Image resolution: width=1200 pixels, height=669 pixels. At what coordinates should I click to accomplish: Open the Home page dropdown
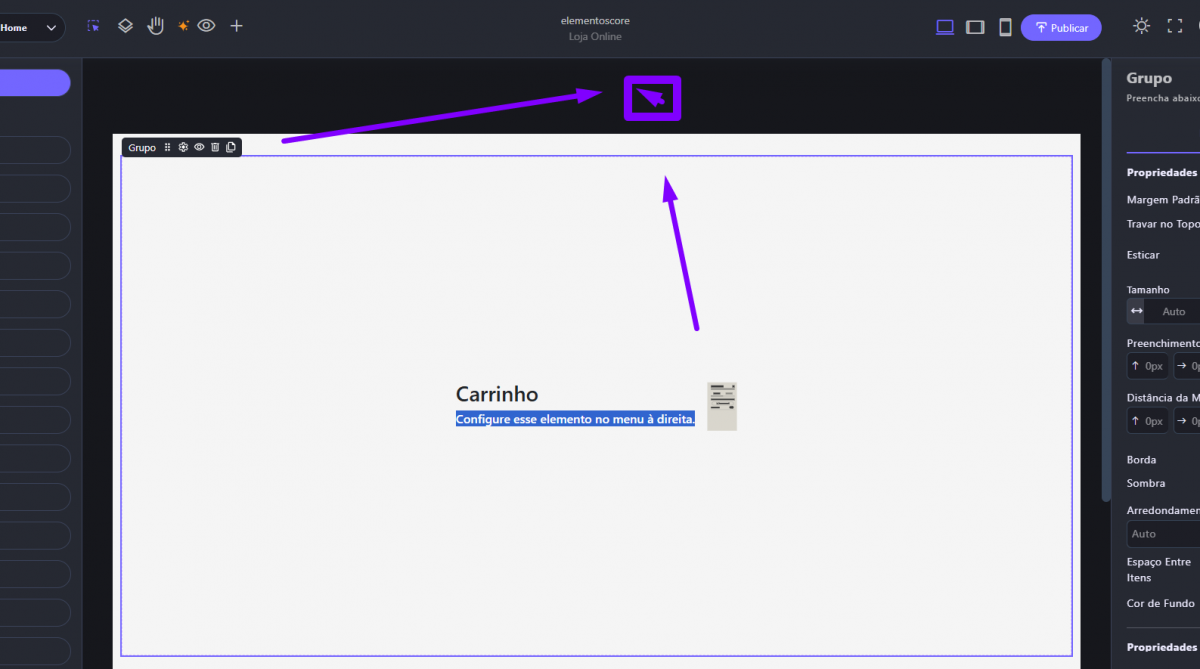point(30,28)
